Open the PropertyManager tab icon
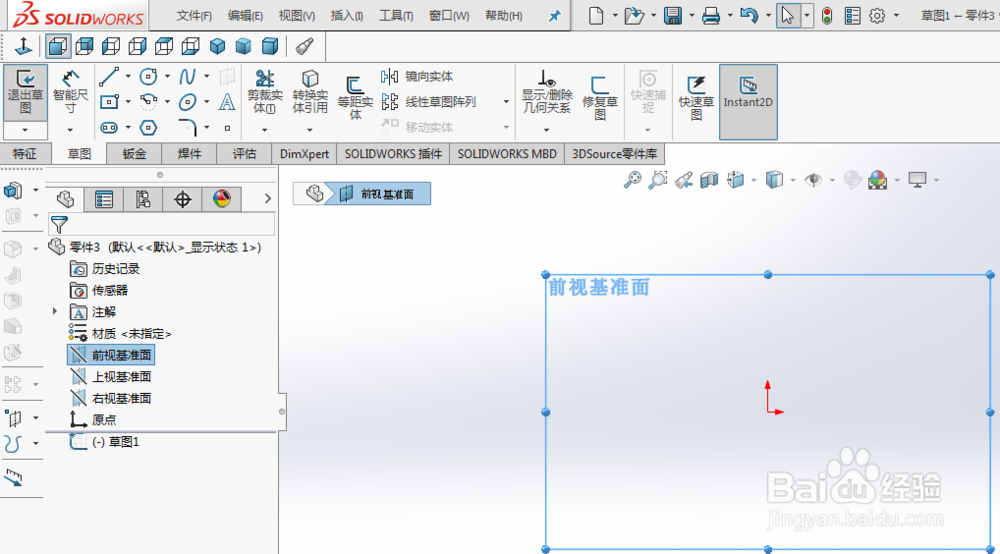Viewport: 1000px width, 554px height. (103, 200)
